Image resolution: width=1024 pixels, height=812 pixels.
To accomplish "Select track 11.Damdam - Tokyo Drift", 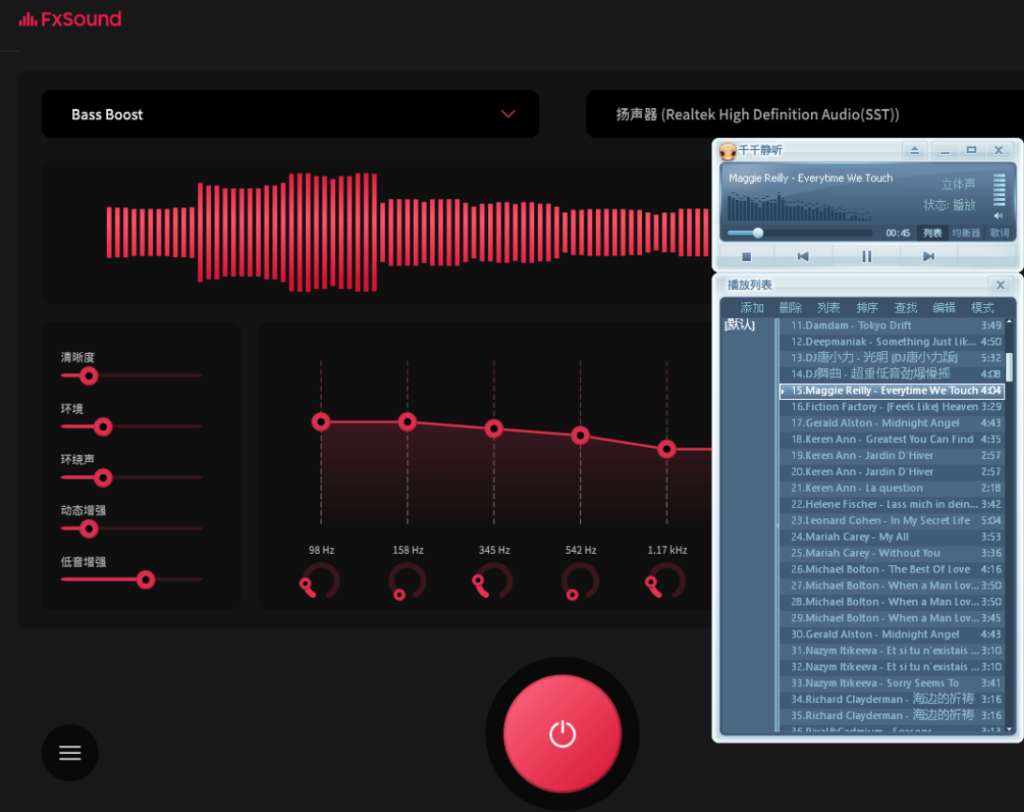I will coord(892,325).
